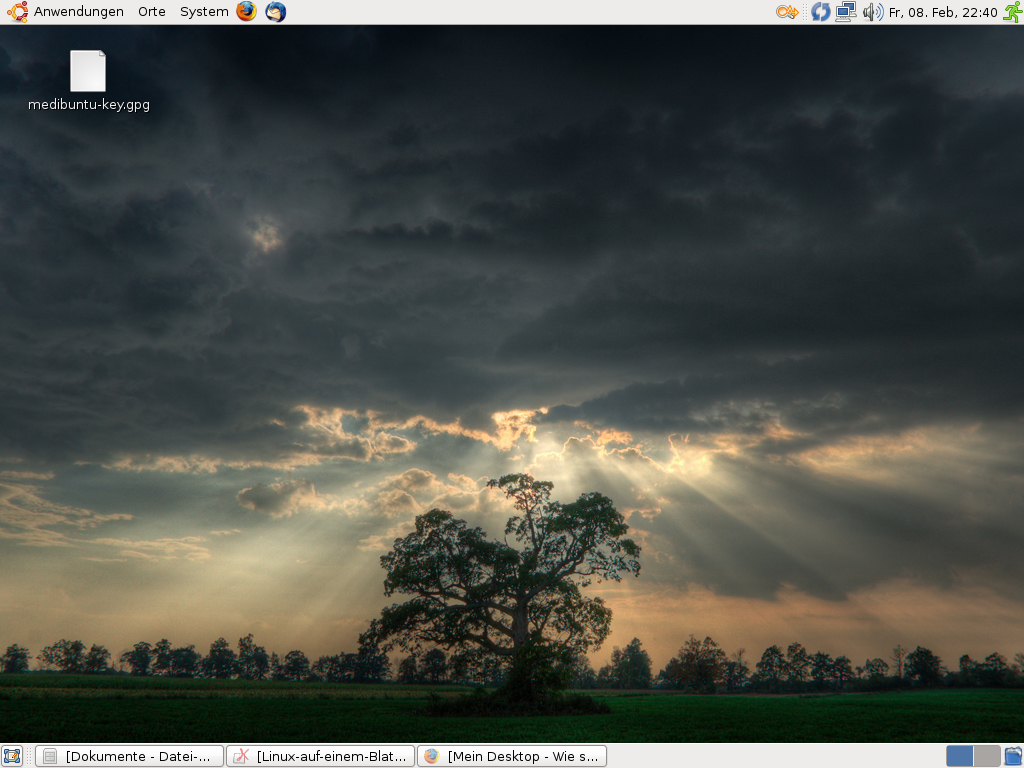Launch Thunderbird mail from the top panel
The width and height of the screenshot is (1024, 768).
coord(275,12)
